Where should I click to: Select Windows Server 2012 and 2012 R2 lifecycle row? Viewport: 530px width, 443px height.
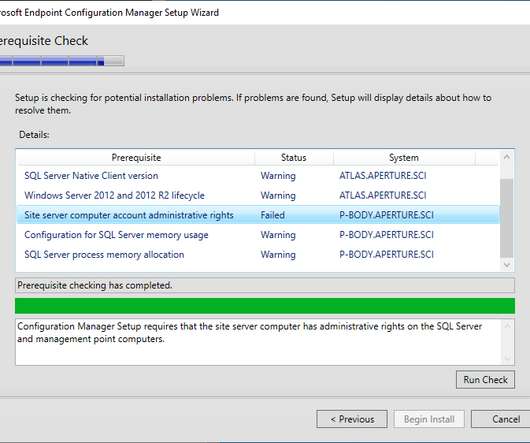coord(258,195)
